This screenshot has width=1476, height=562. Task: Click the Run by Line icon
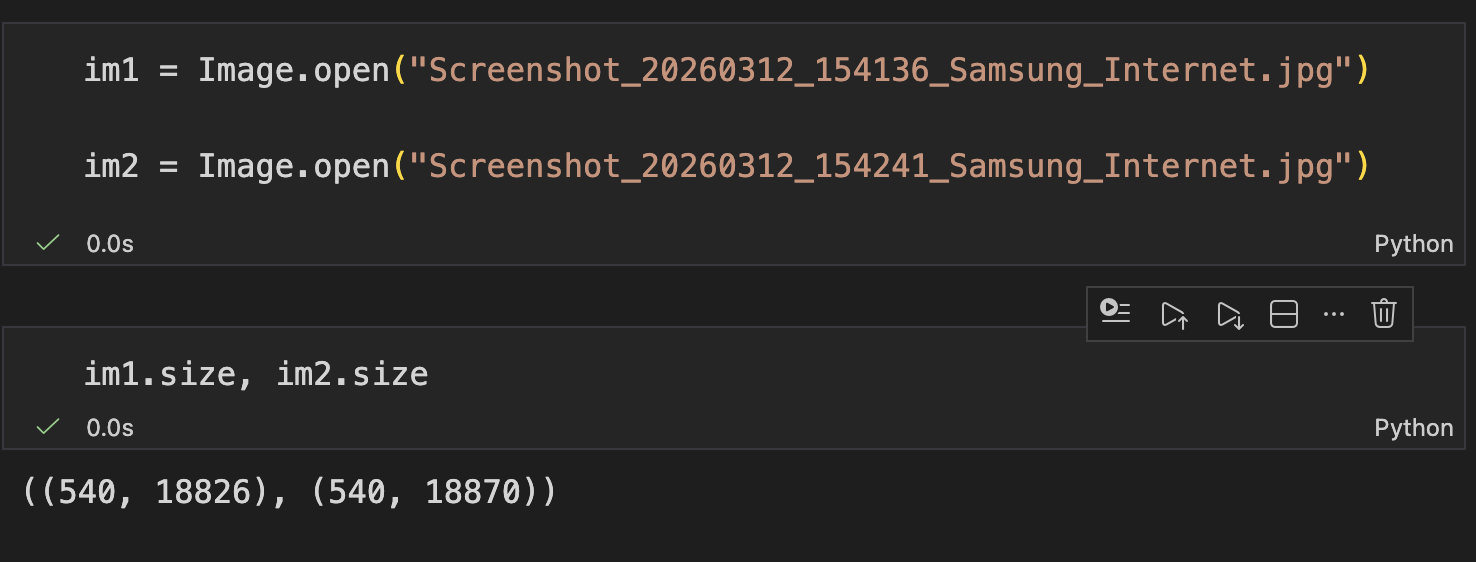1115,314
